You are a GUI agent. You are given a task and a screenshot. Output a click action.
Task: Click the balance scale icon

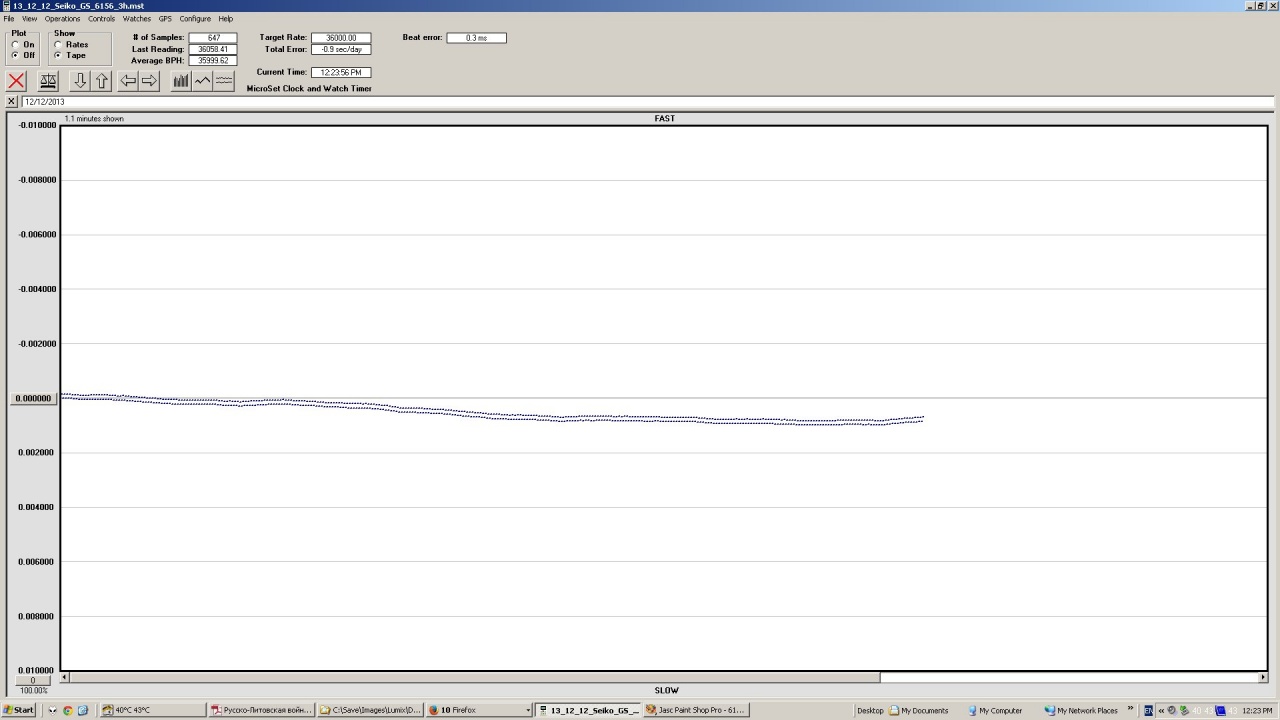47,81
